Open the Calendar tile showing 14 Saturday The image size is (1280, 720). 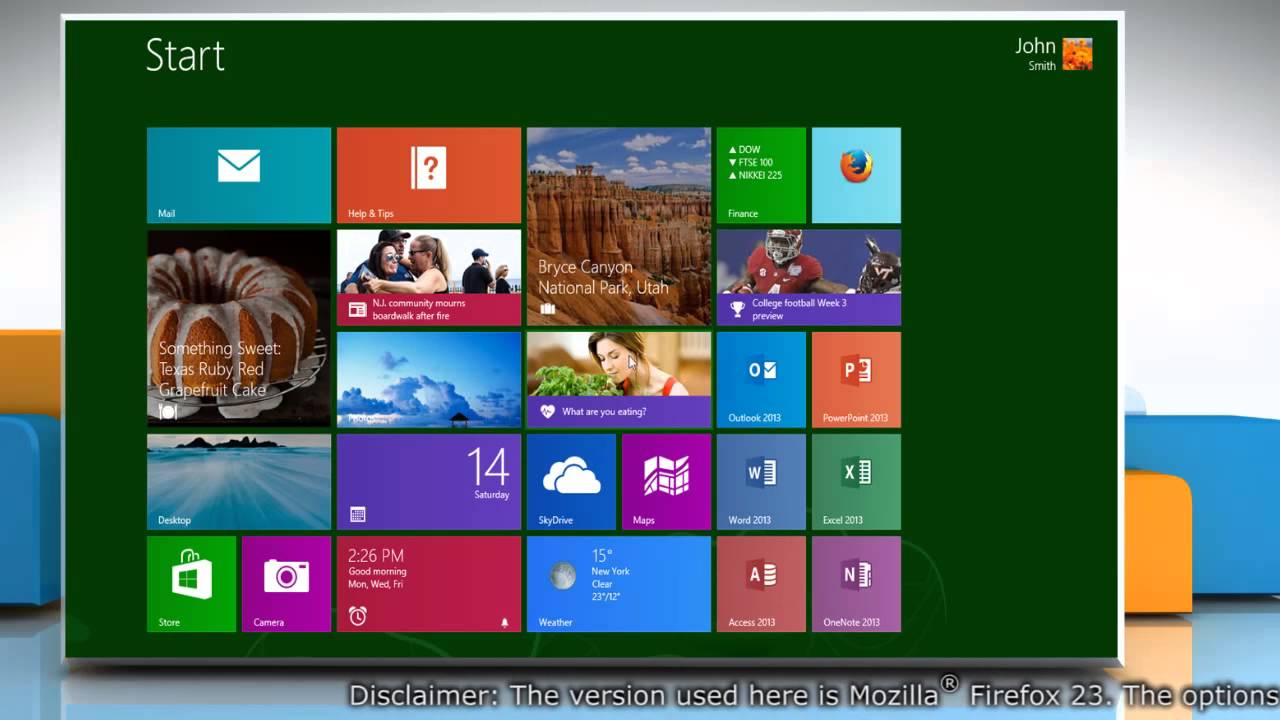click(x=429, y=482)
